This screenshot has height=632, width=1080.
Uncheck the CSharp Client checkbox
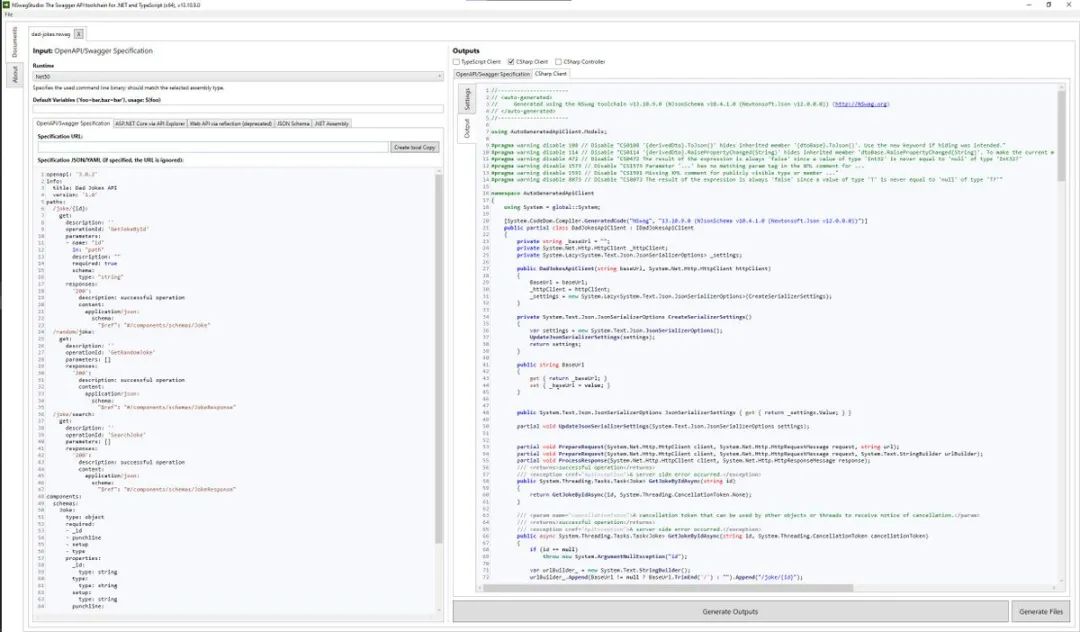[x=512, y=62]
